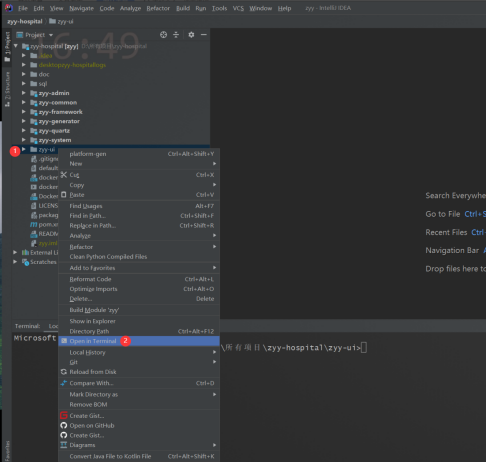
Task: Select zyy-common module in tree
Action: [x=58, y=102]
